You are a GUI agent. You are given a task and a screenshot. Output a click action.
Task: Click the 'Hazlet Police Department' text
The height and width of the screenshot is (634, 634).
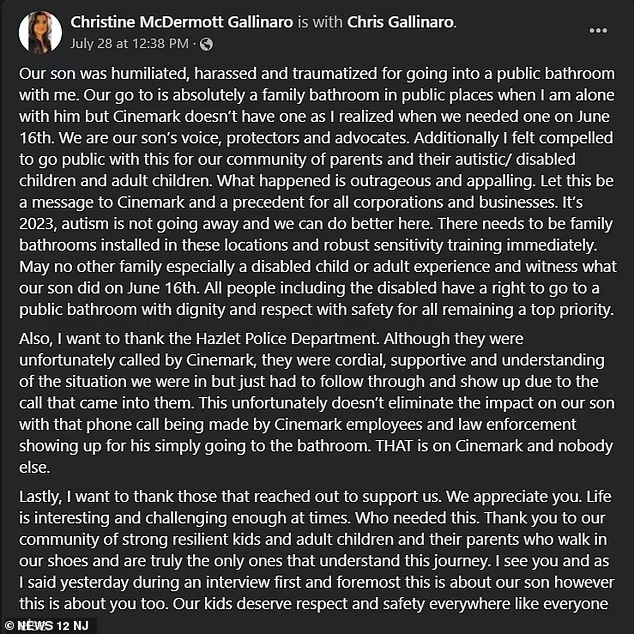(x=286, y=338)
